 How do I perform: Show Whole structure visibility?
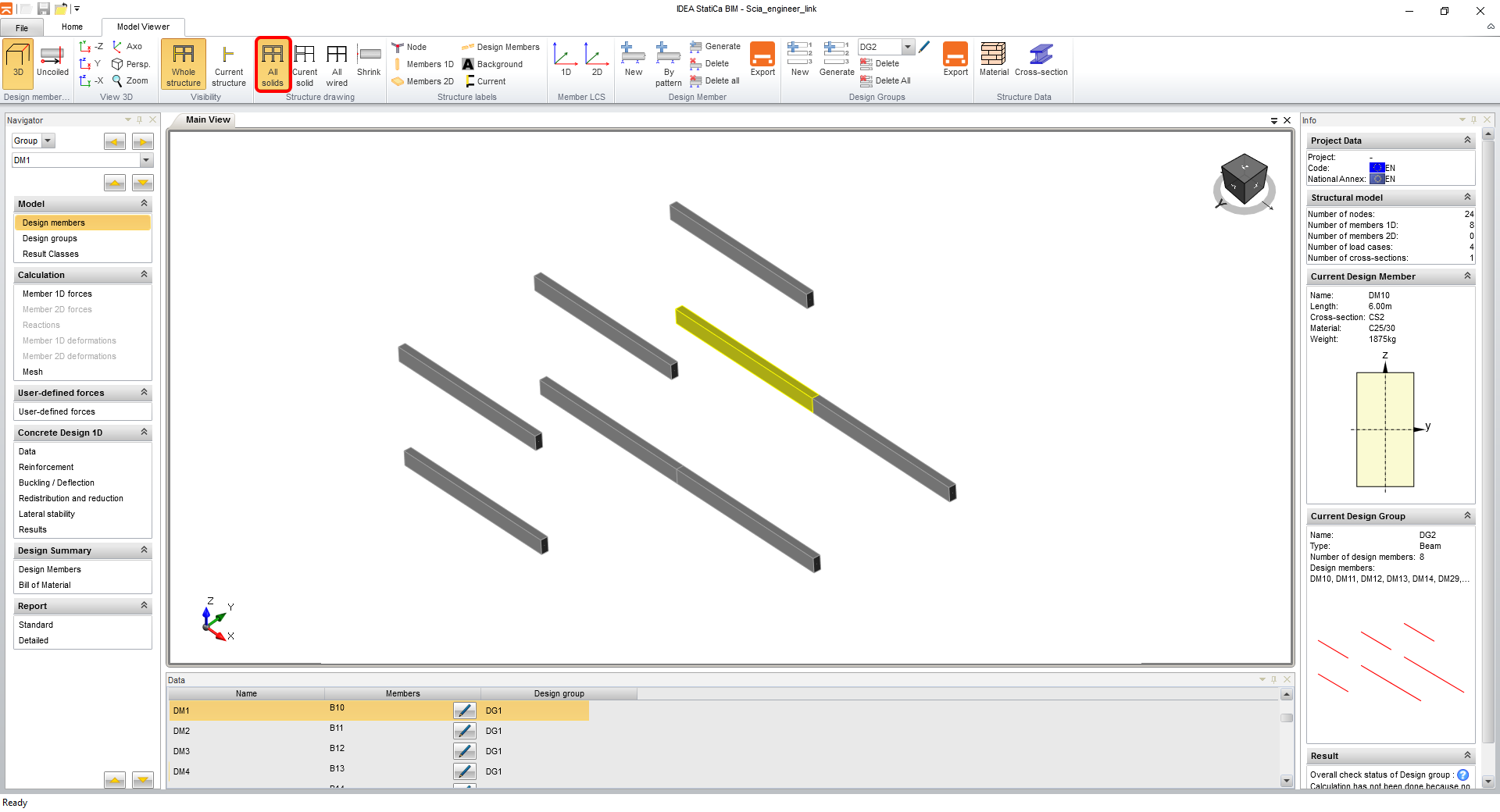pyautogui.click(x=184, y=64)
